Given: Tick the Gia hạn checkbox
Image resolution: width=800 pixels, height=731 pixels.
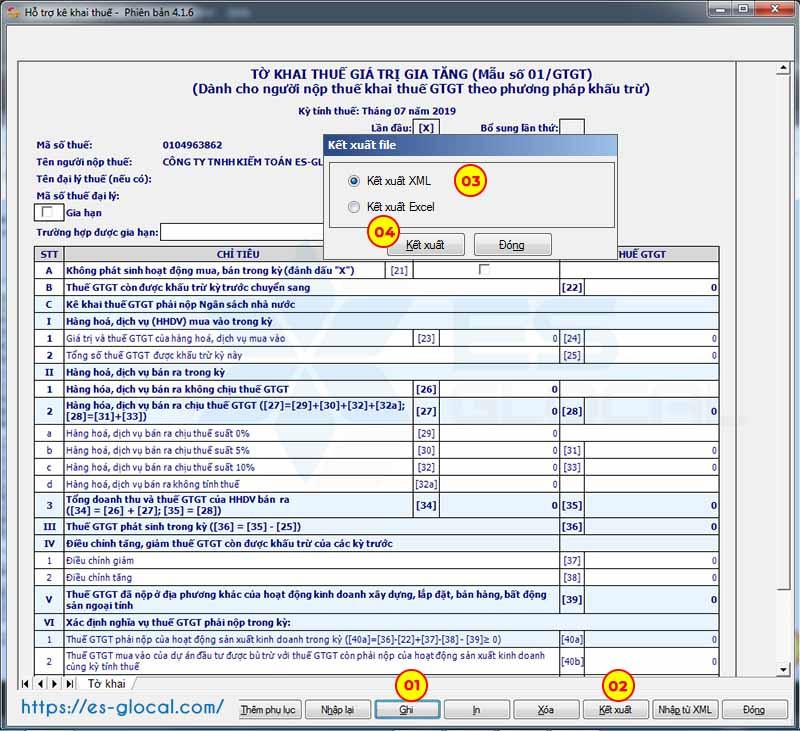Looking at the screenshot, I should (47, 212).
